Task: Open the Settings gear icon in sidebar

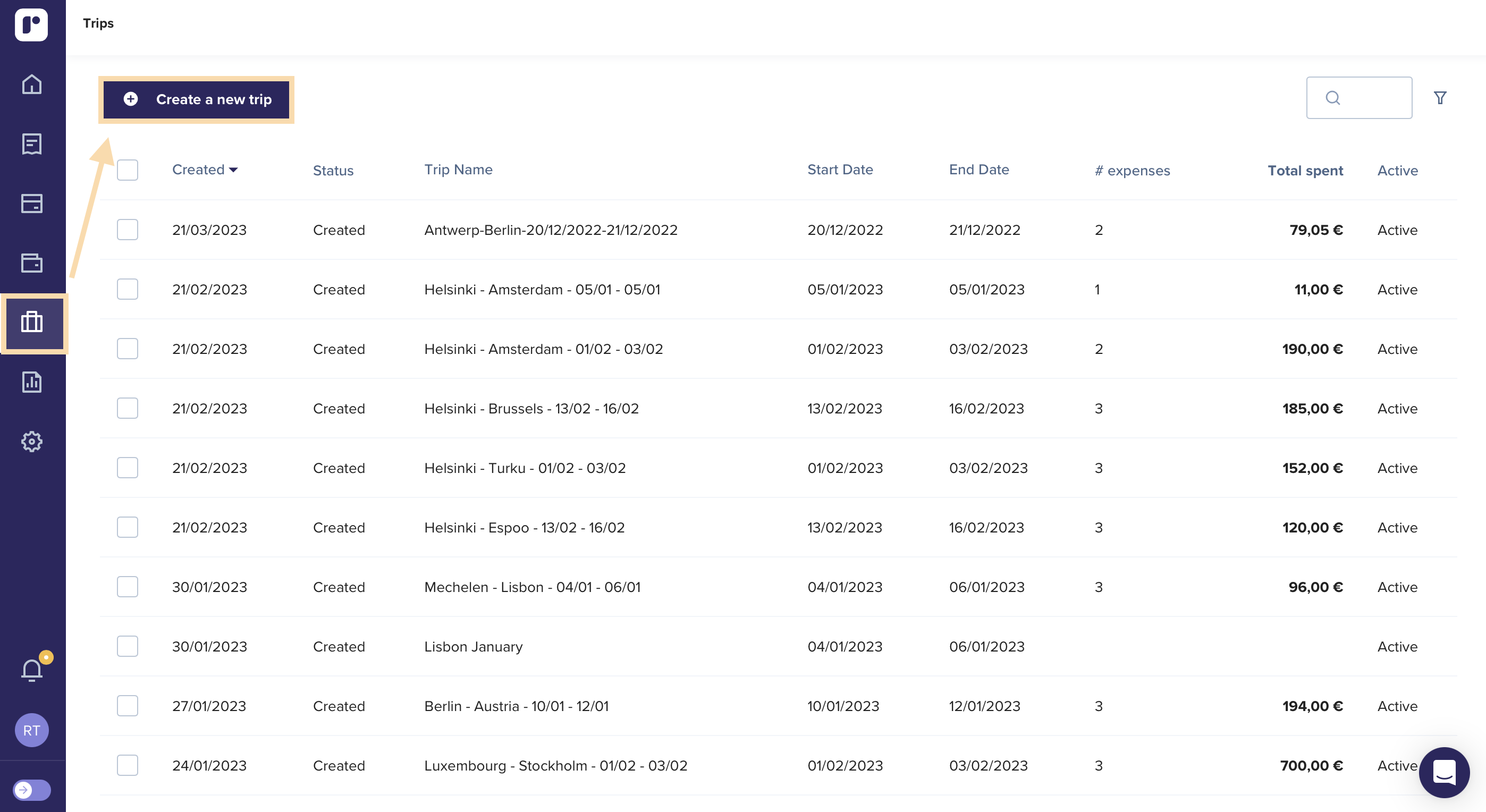Action: click(32, 442)
